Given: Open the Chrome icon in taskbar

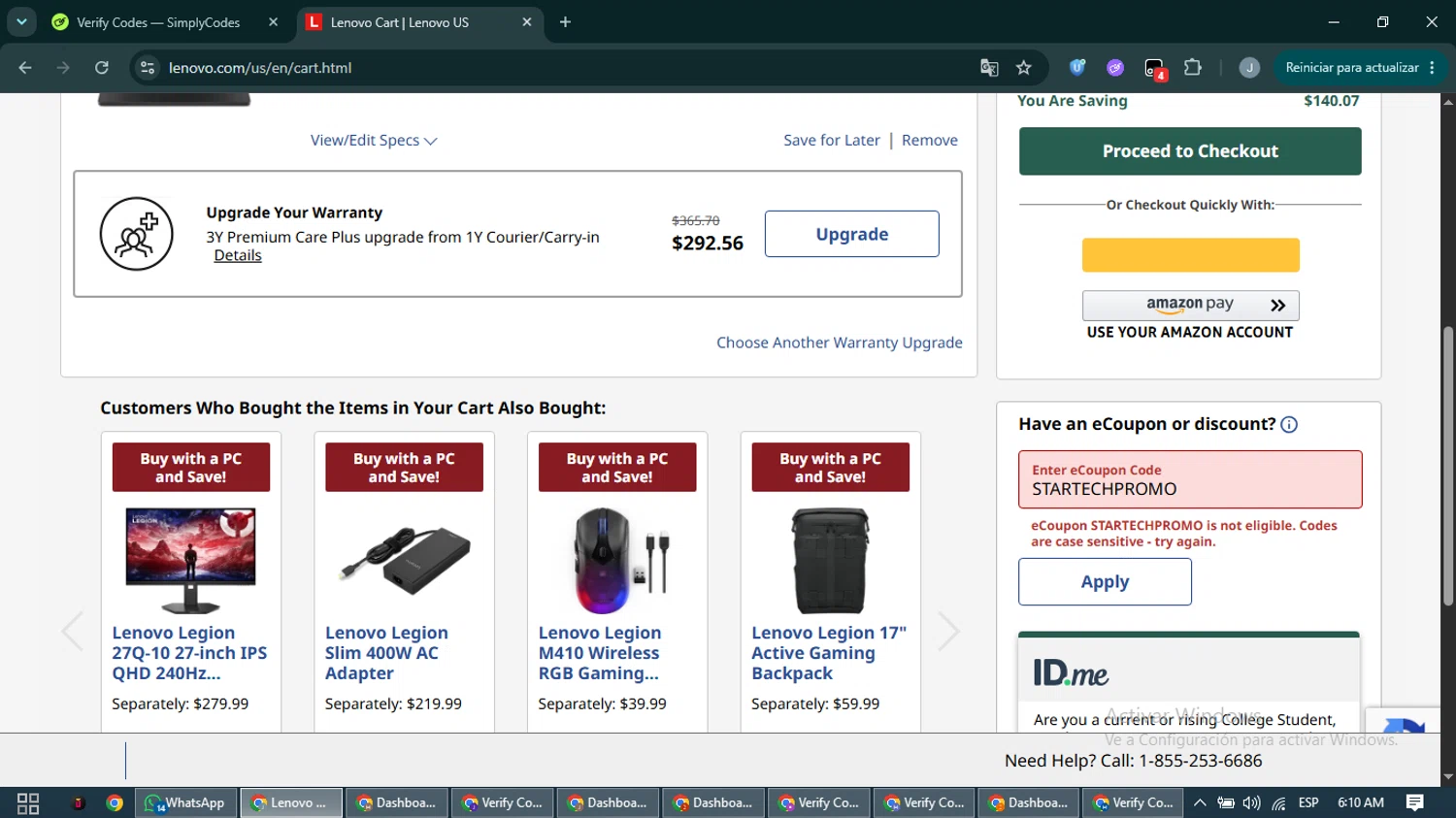Looking at the screenshot, I should [x=115, y=803].
